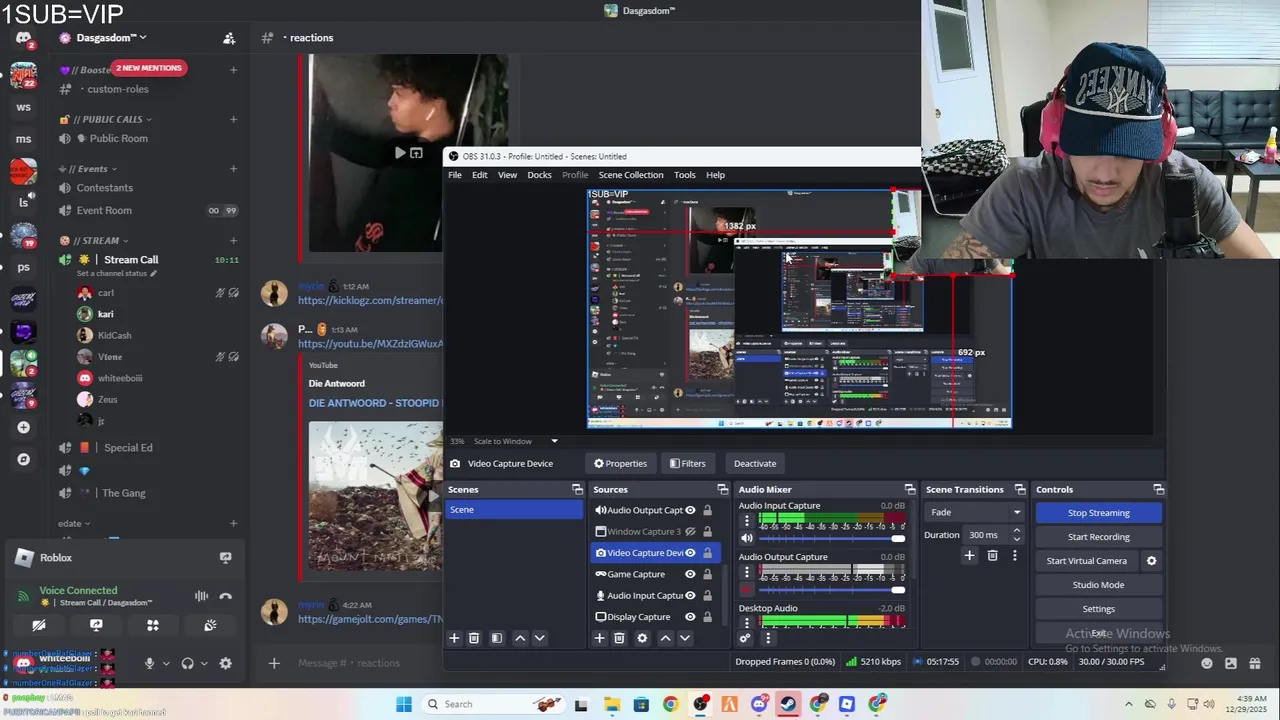
Task: Open Audio Mixer bottom three-dot menu
Action: tap(768, 638)
